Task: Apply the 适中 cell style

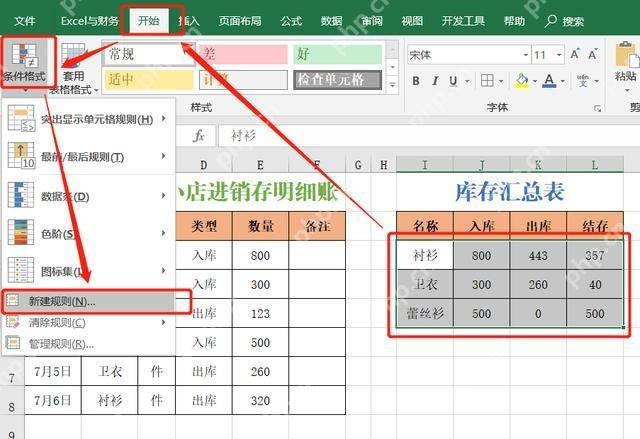Action: [149, 80]
